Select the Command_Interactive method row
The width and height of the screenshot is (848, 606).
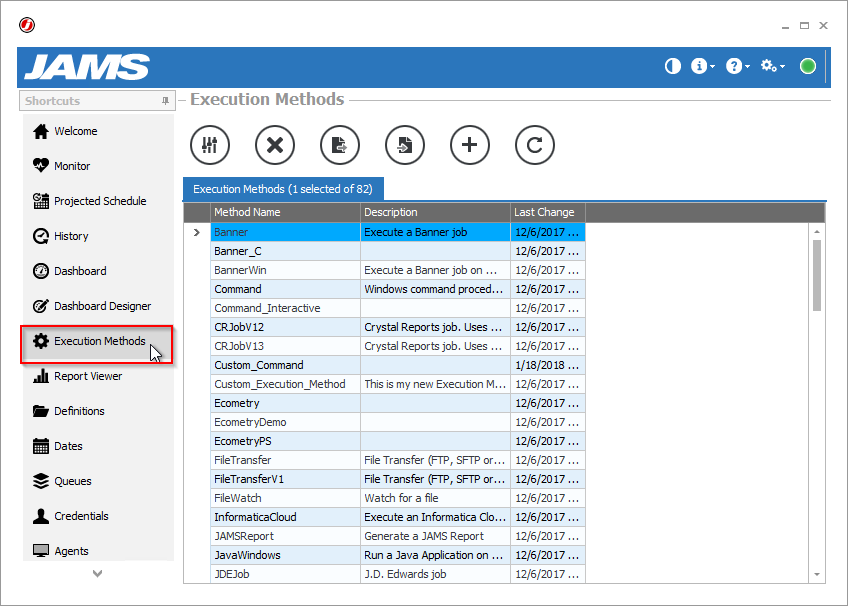(398, 308)
